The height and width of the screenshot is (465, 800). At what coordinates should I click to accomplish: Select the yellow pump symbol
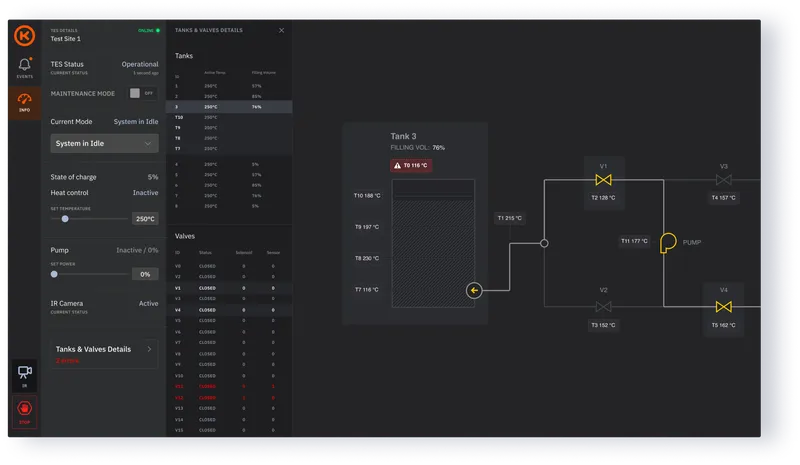[x=668, y=243]
